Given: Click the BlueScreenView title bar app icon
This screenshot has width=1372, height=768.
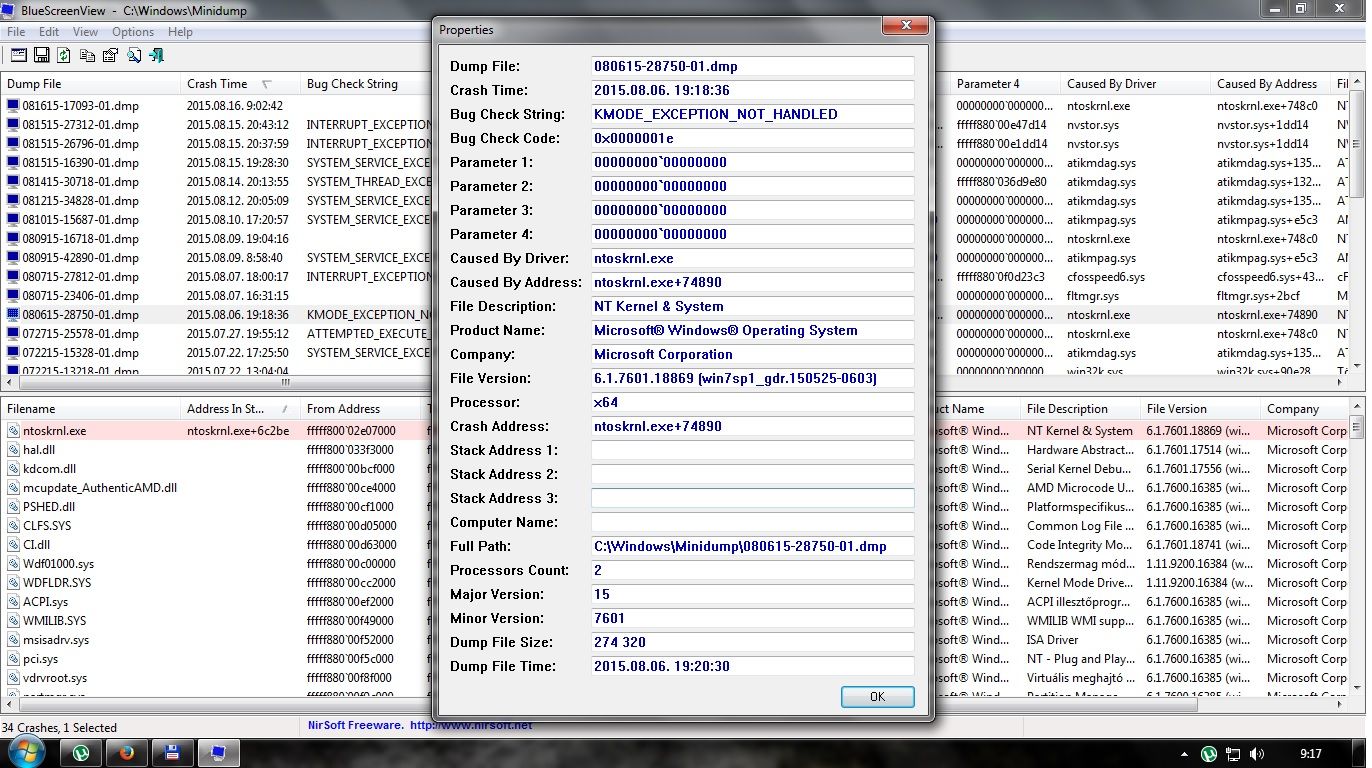Looking at the screenshot, I should click(x=10, y=10).
